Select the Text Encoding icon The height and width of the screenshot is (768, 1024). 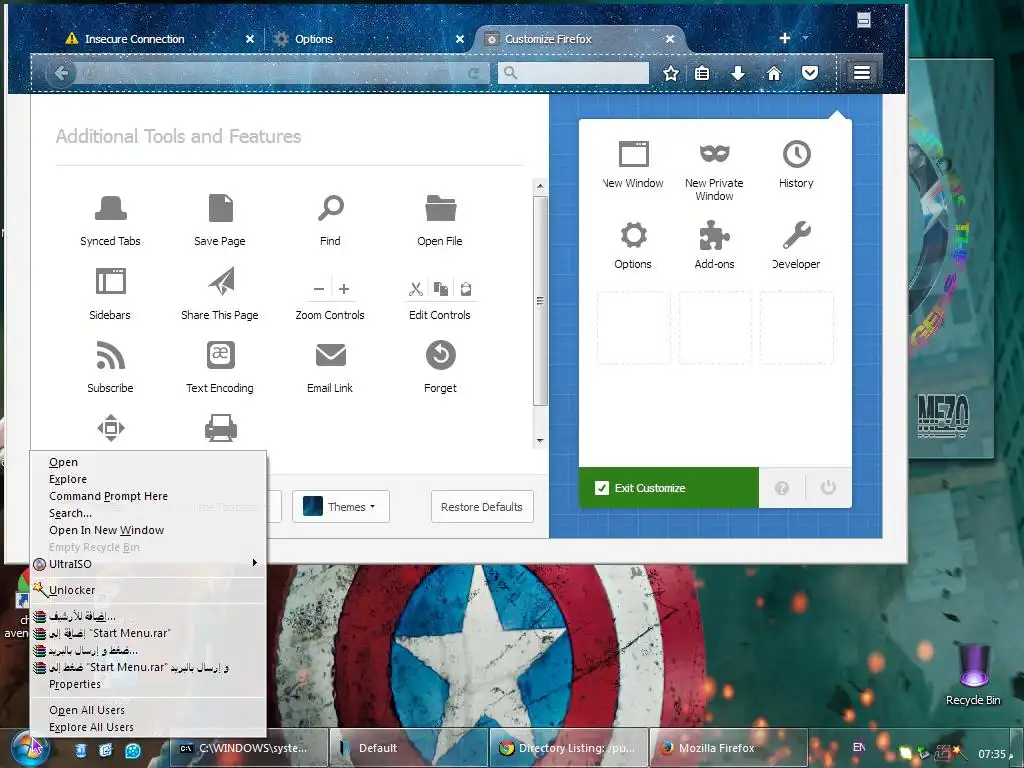click(x=221, y=355)
